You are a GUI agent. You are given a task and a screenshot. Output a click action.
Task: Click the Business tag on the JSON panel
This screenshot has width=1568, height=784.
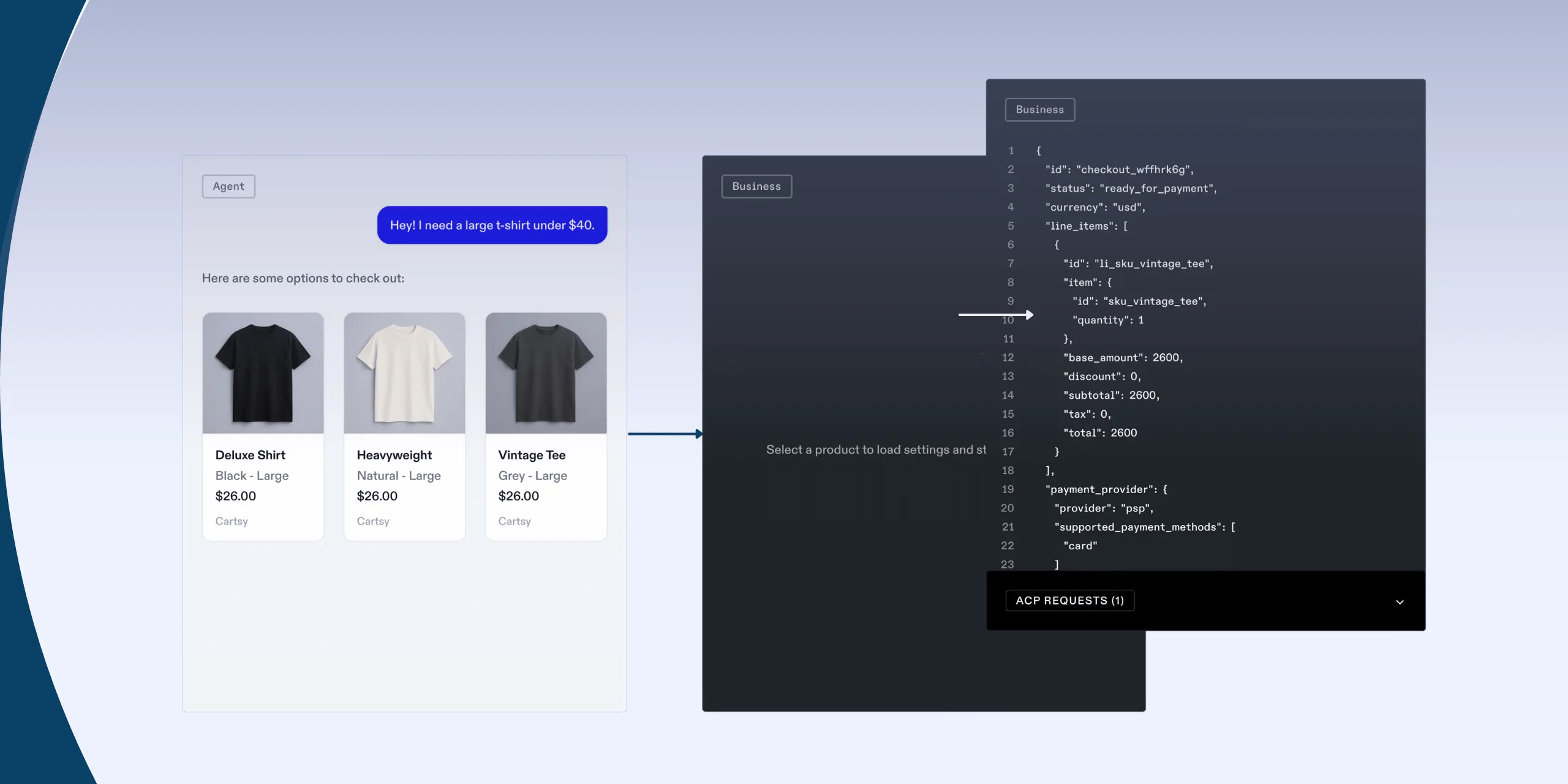click(x=1039, y=110)
